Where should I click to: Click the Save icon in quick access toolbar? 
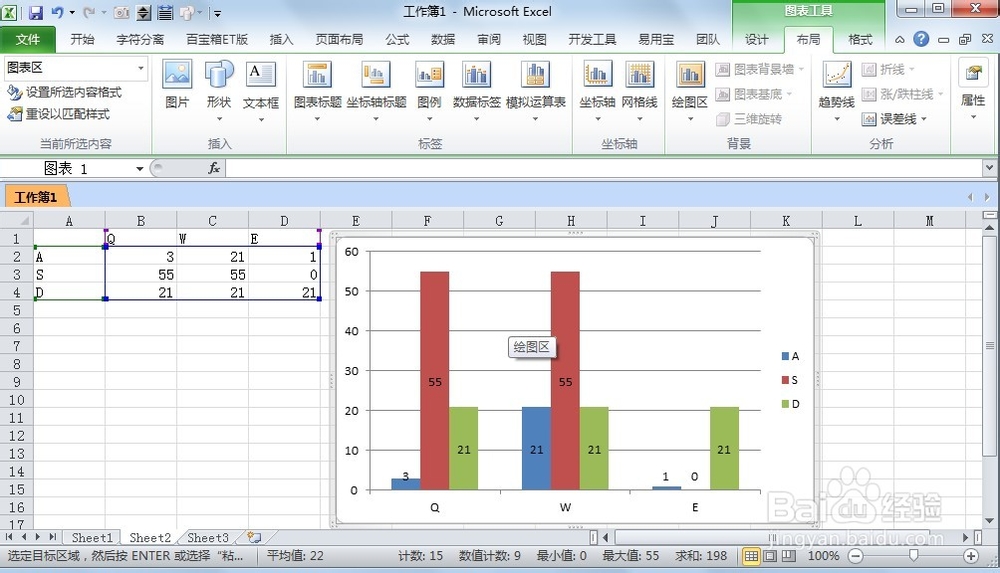(35, 12)
